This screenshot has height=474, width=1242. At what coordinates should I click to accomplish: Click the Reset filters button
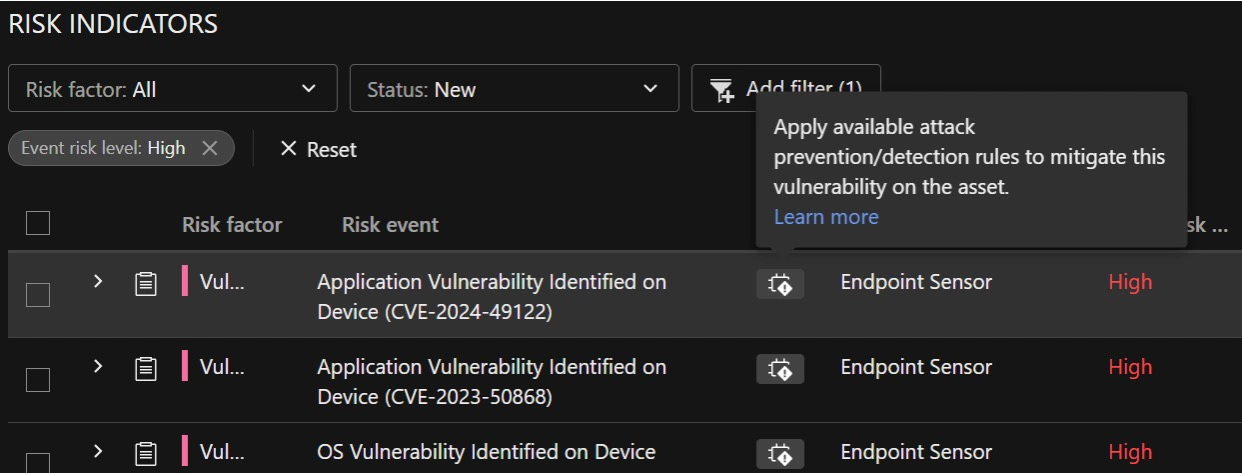coord(318,149)
